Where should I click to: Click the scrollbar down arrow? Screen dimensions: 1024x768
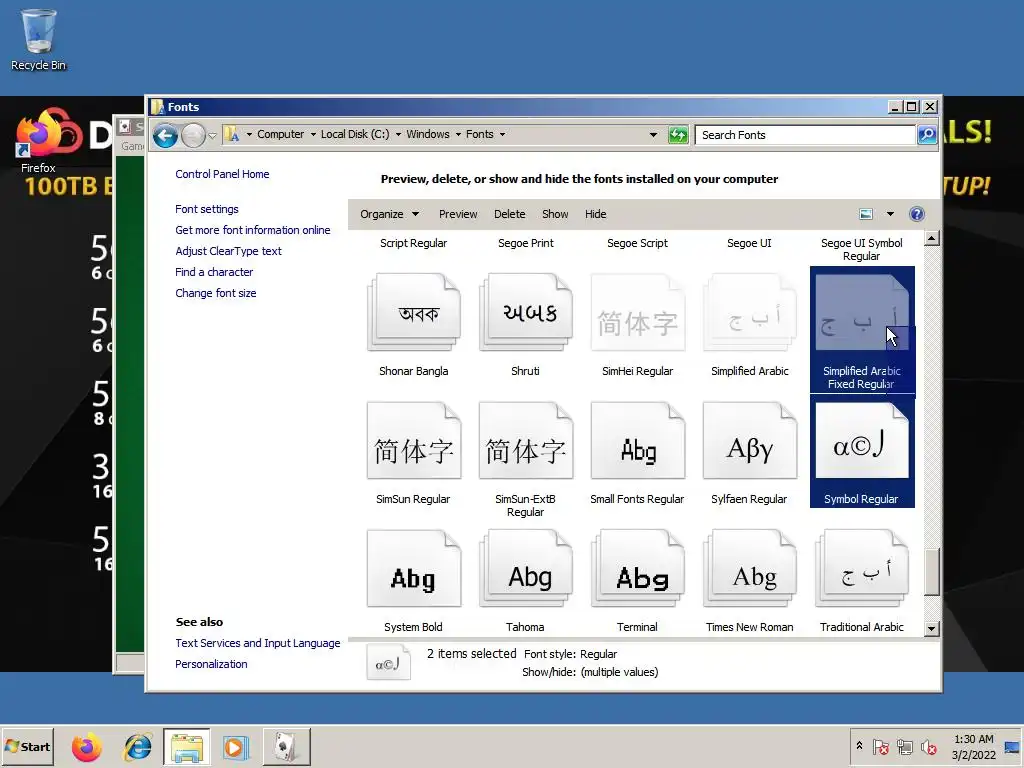(932, 629)
